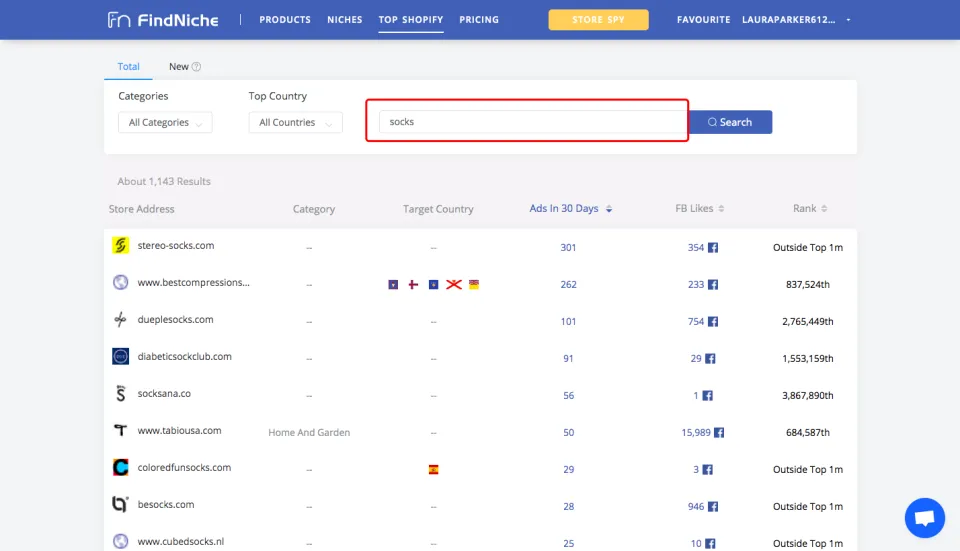Open the LAURAPARKER612 account menu arrow
This screenshot has width=960, height=551.
848,20
